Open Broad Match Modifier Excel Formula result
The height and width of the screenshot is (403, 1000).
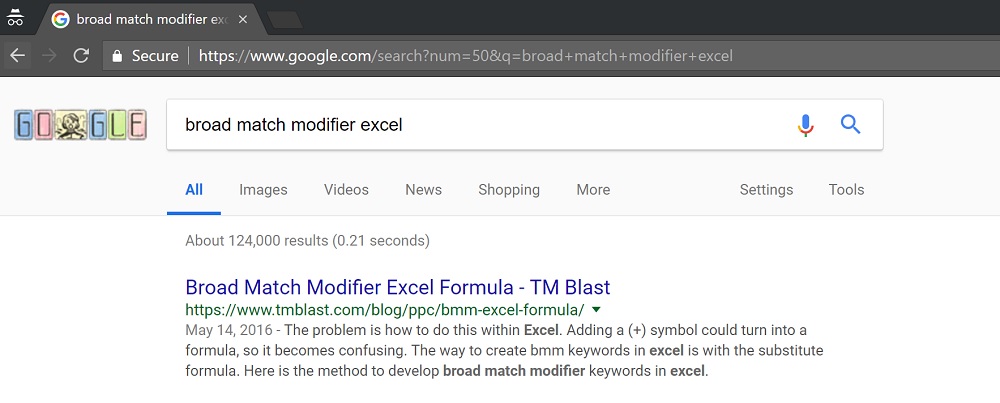pos(398,287)
